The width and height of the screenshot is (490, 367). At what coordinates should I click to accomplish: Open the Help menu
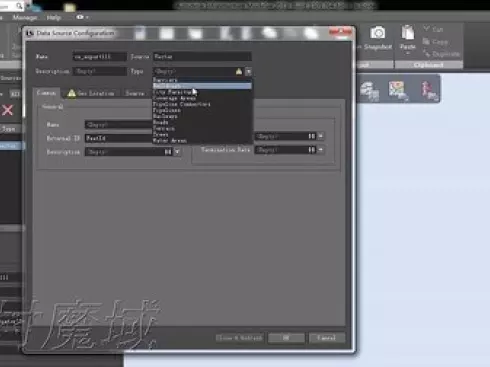53,17
